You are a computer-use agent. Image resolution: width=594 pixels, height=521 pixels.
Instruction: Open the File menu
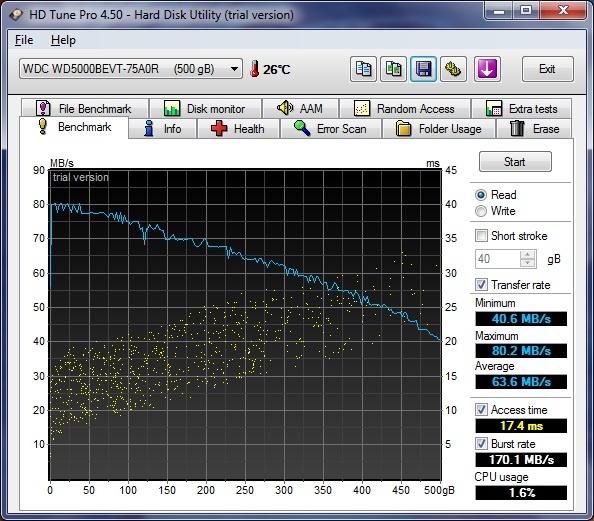24,40
